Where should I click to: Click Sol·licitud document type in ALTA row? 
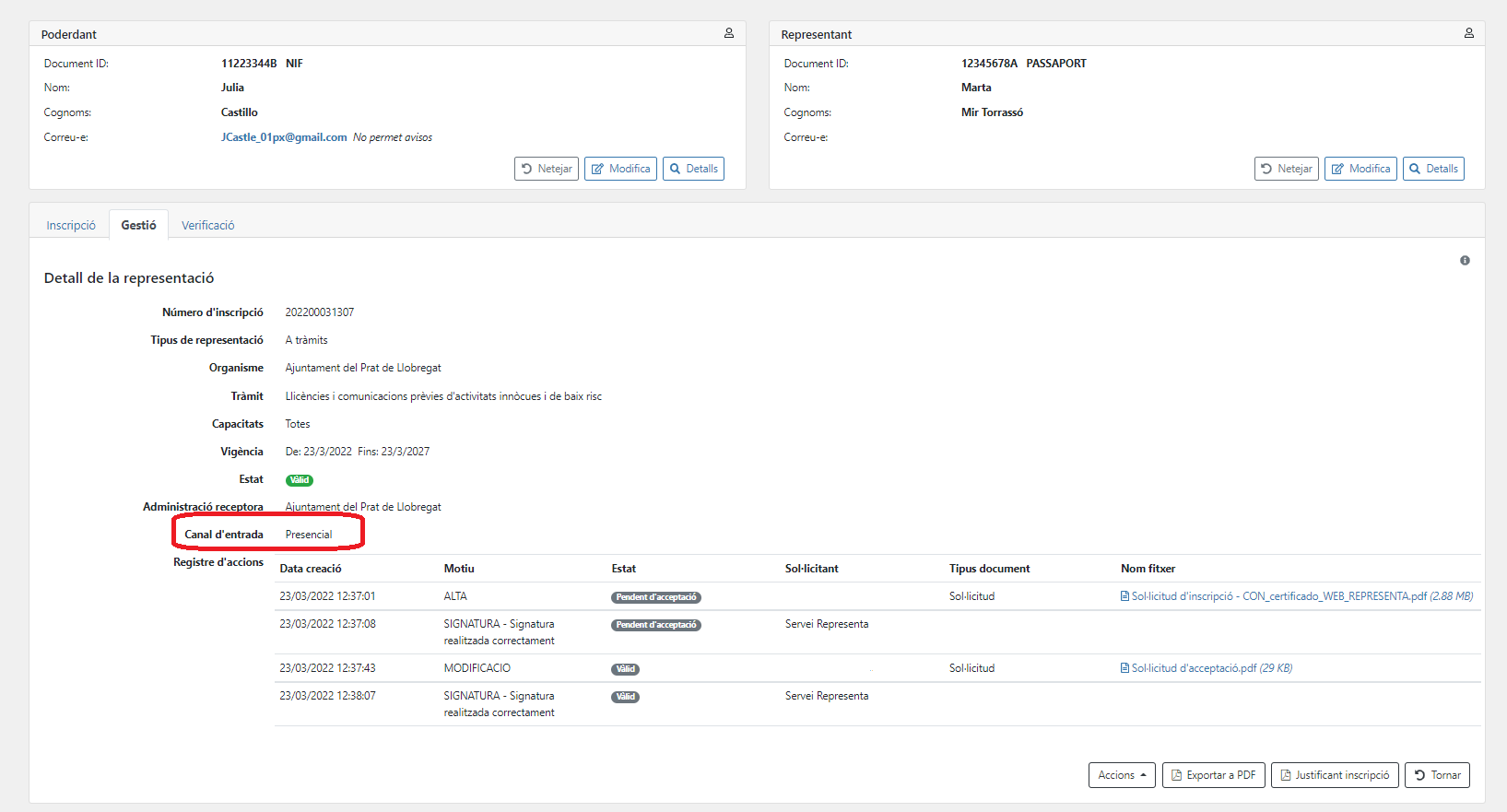coord(972,596)
